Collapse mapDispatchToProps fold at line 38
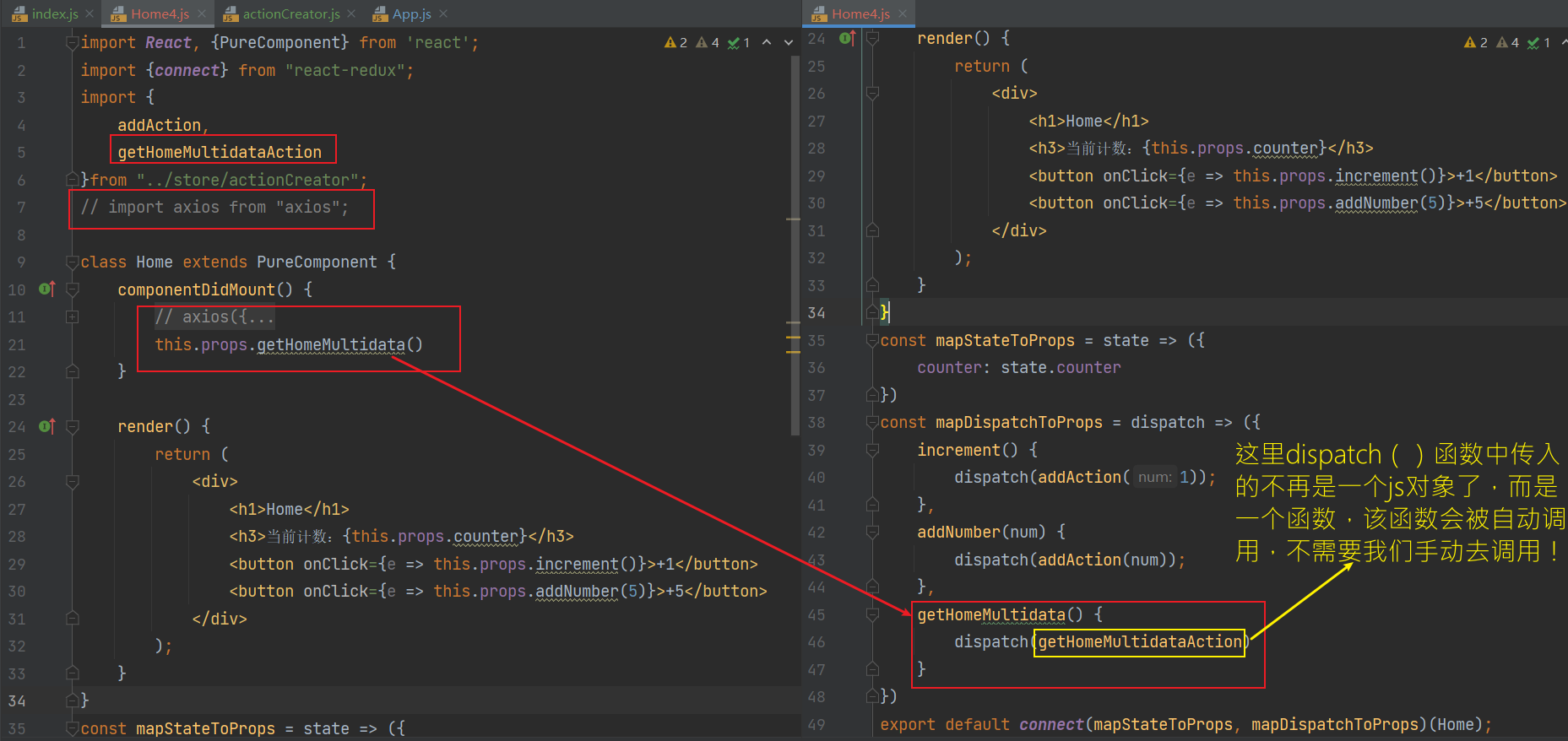This screenshot has height=741, width=1568. pyautogui.click(x=872, y=423)
